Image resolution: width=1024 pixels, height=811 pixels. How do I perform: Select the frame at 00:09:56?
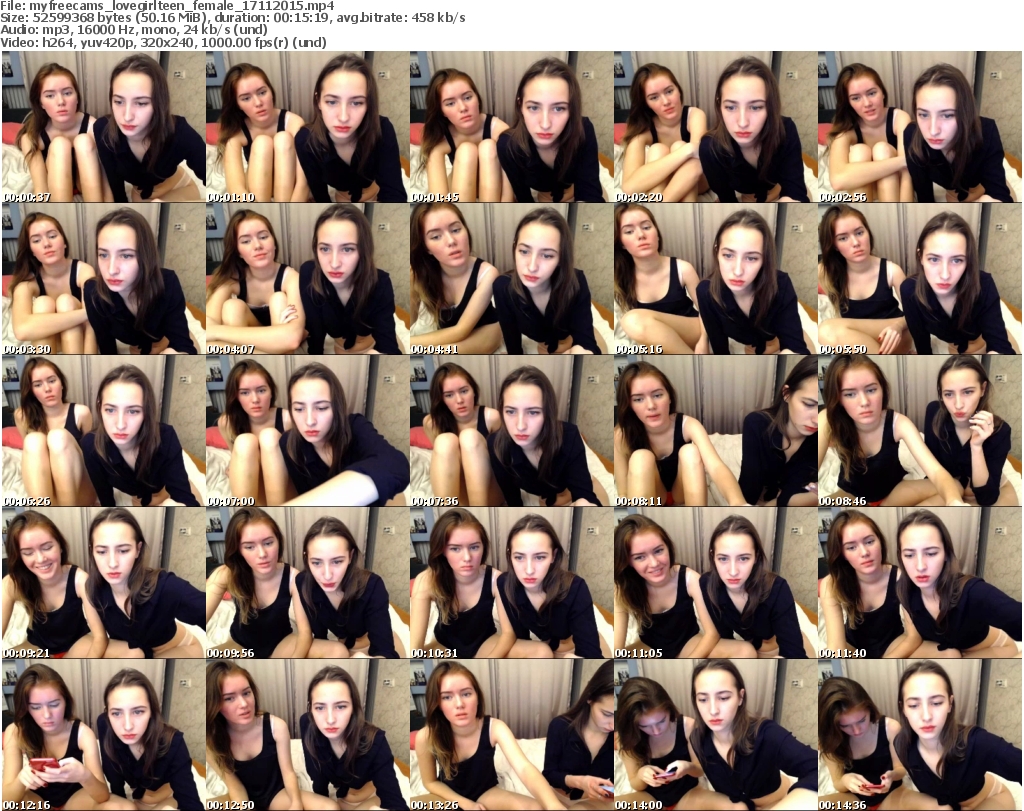tap(307, 583)
